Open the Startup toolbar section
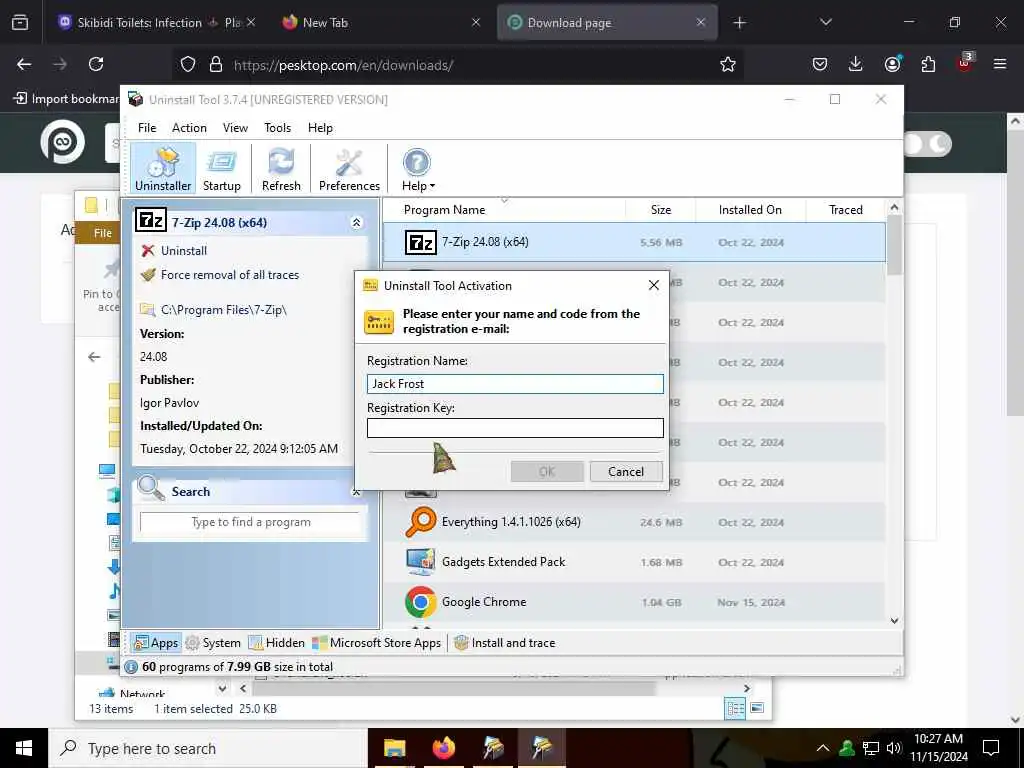 point(221,168)
